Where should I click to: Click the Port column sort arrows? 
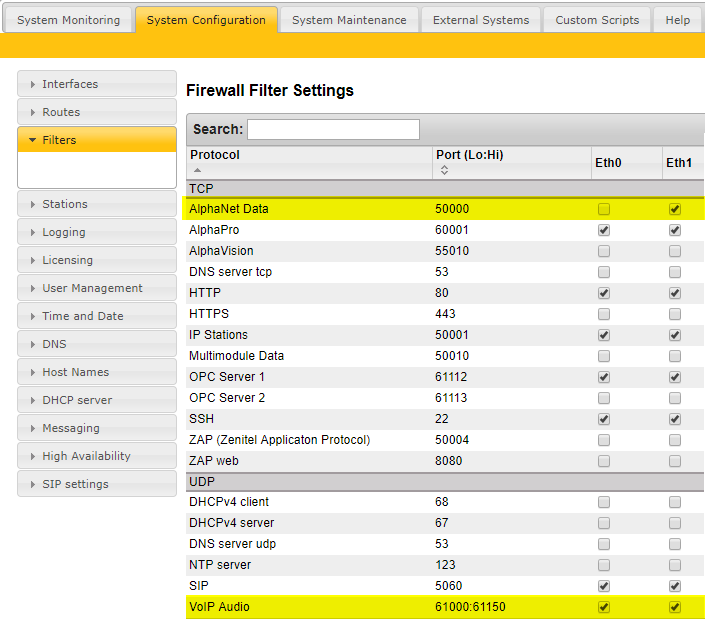tap(443, 171)
